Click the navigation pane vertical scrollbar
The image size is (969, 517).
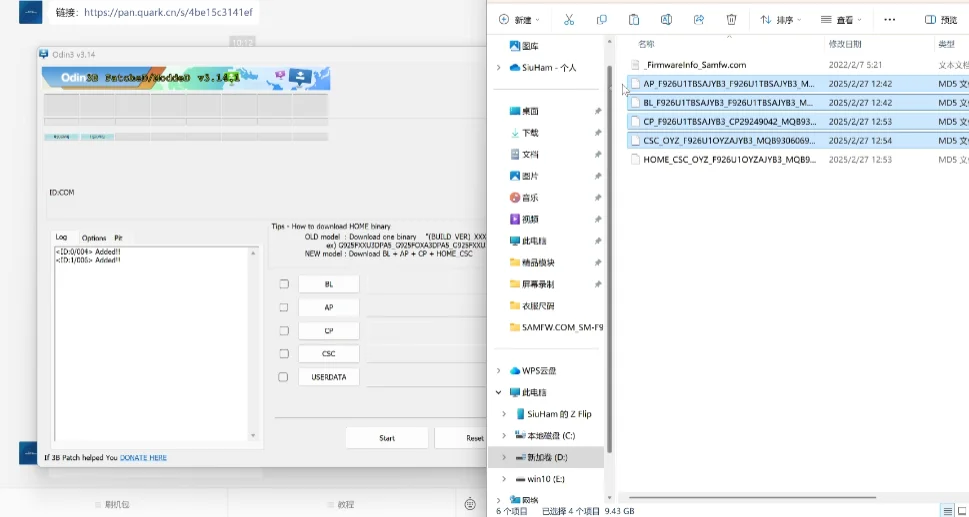[x=609, y=259]
